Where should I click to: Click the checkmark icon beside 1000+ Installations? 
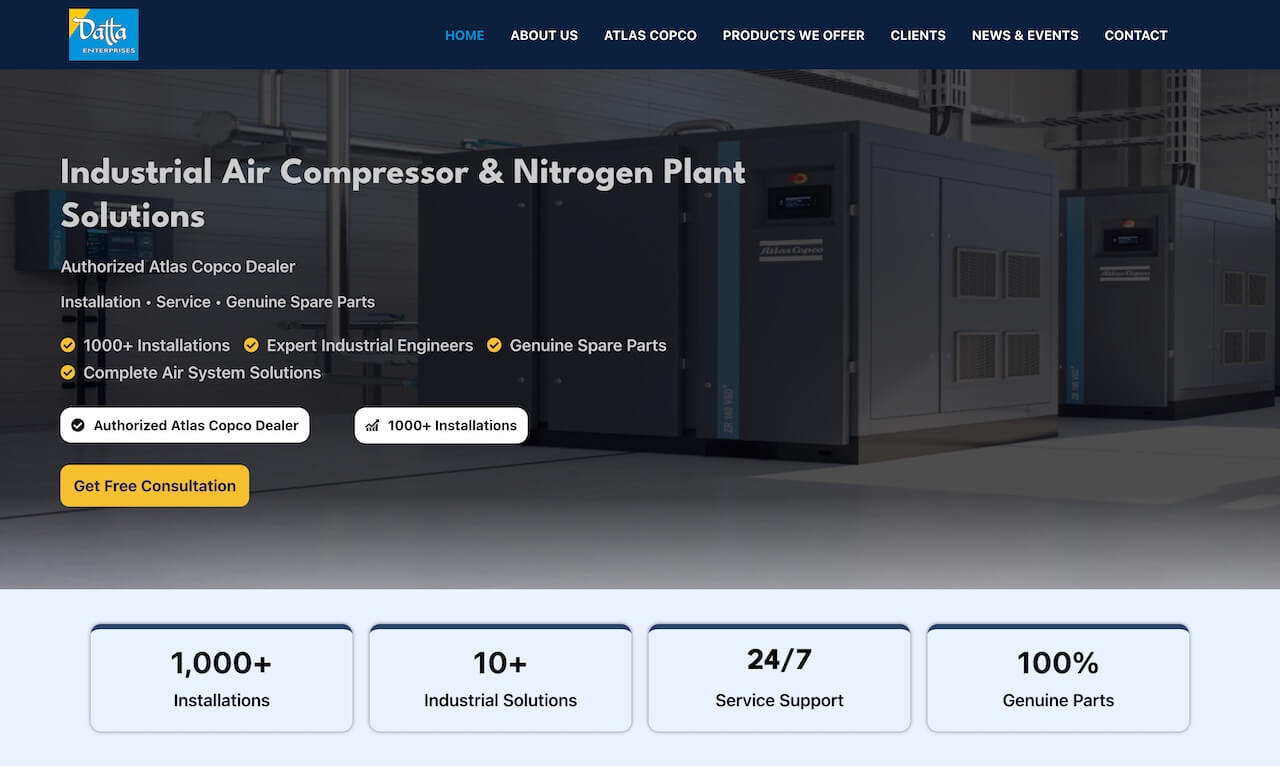click(68, 345)
